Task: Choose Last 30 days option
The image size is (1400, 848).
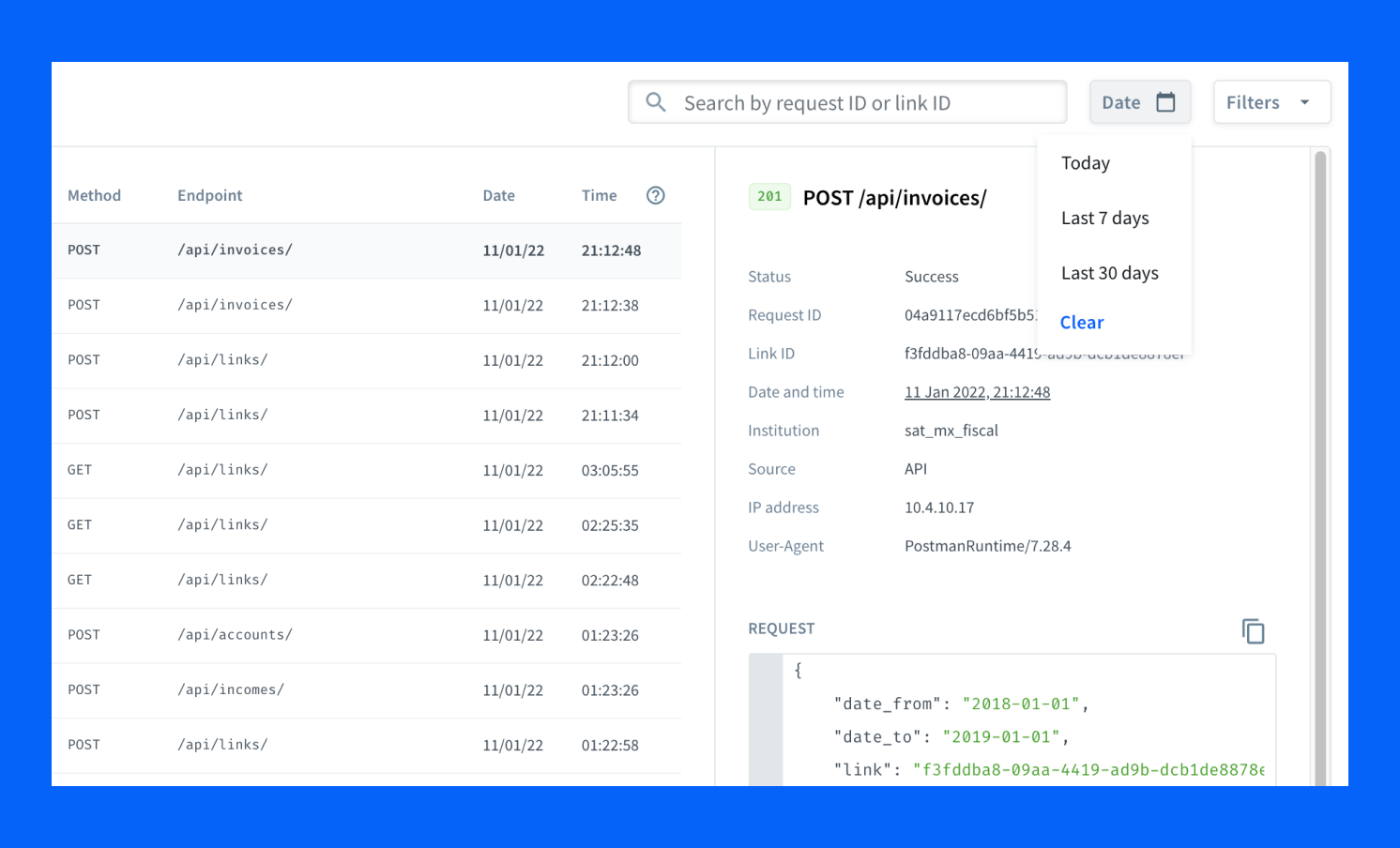Action: [1109, 274]
